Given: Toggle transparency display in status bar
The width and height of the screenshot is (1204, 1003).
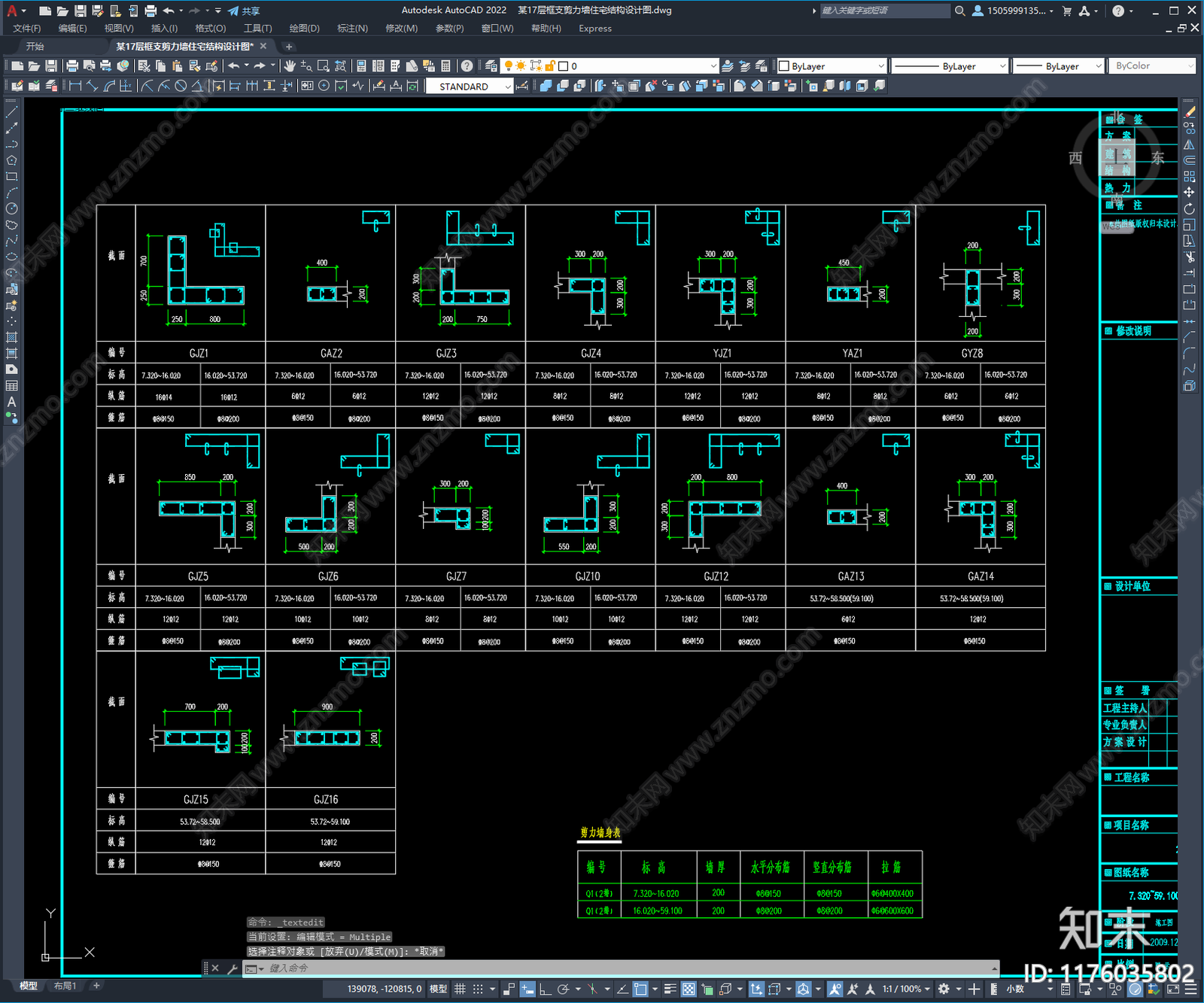Looking at the screenshot, I should 689,989.
